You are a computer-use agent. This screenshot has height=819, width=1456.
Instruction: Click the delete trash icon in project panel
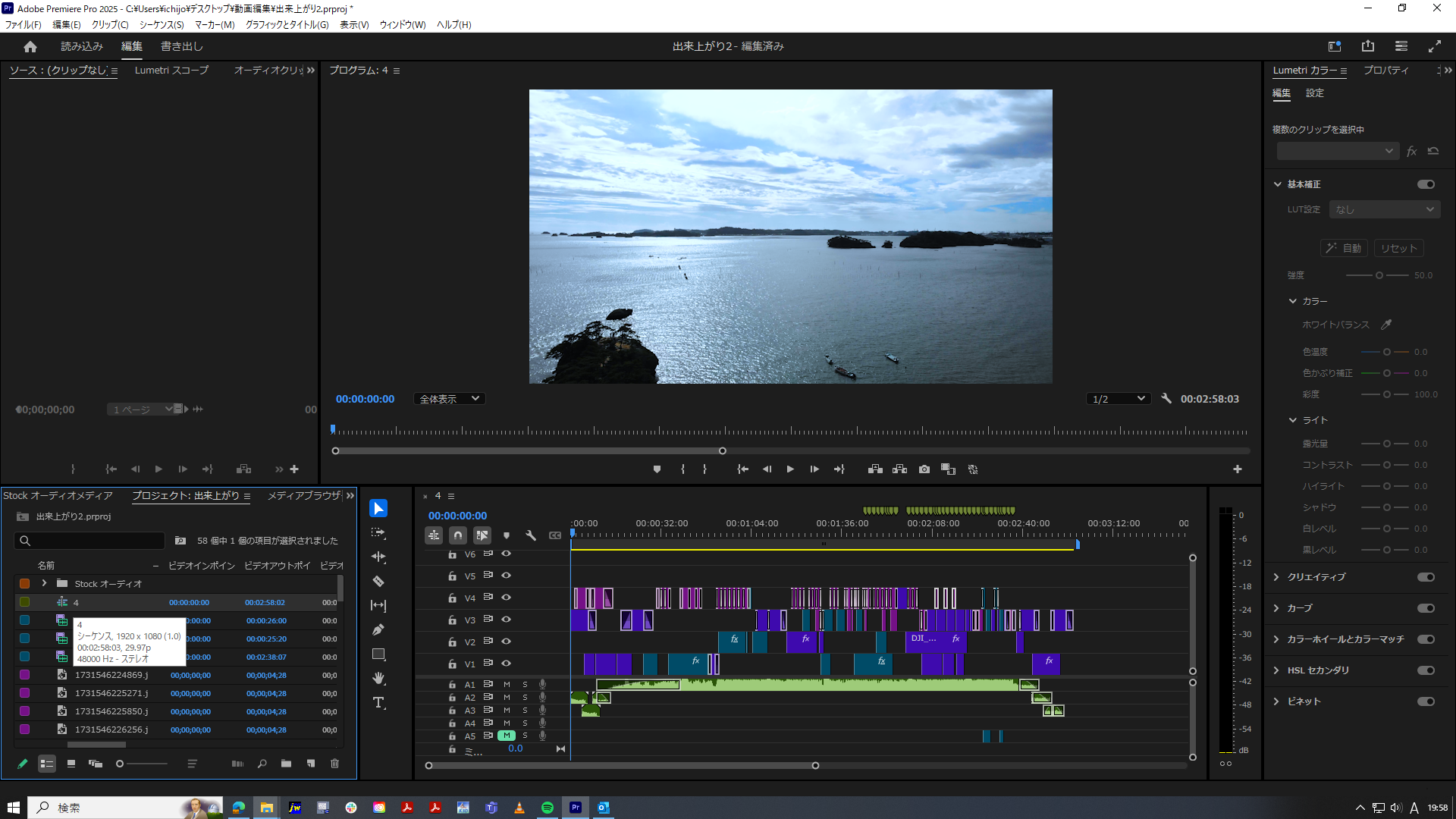335,764
